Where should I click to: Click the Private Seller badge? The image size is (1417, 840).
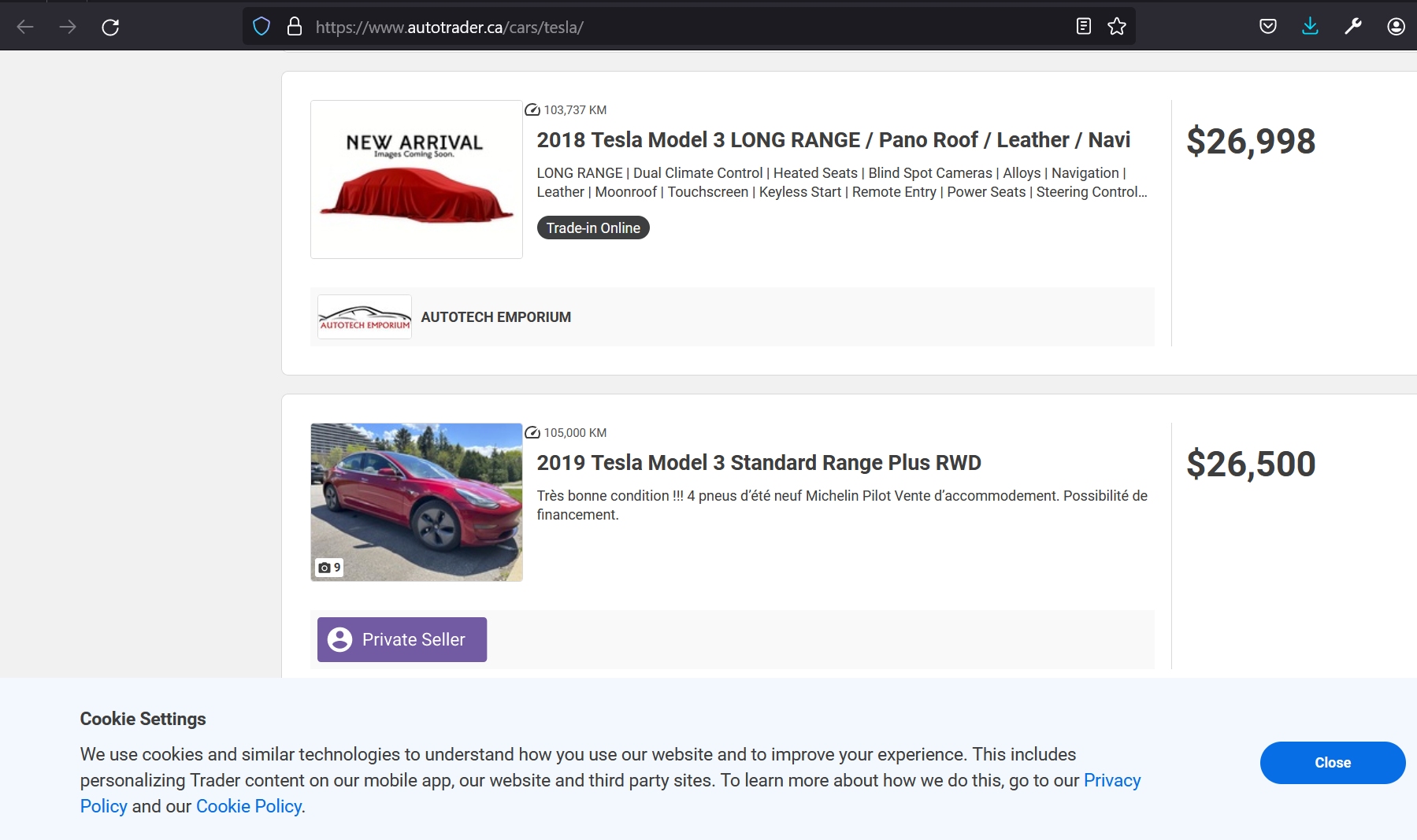pos(402,639)
